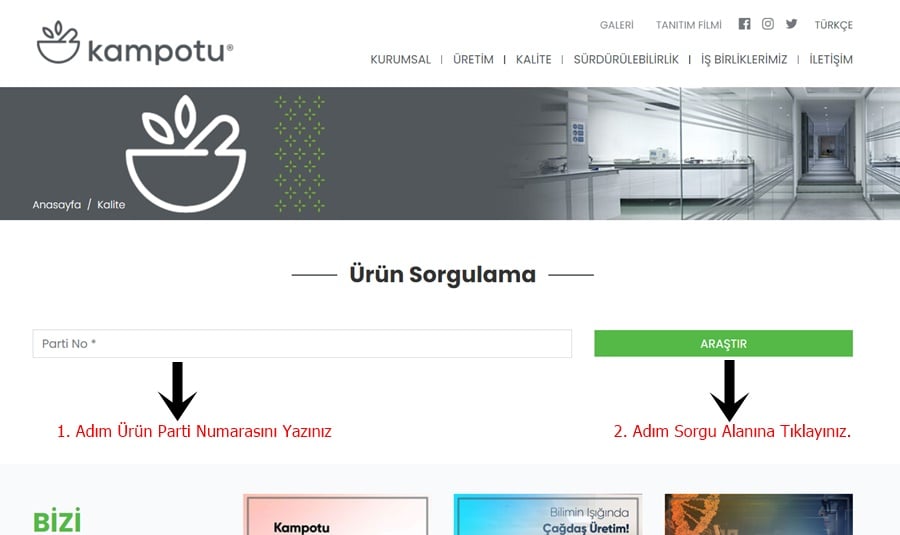This screenshot has width=900, height=535.
Task: Focus the Parti No input field
Action: (302, 344)
